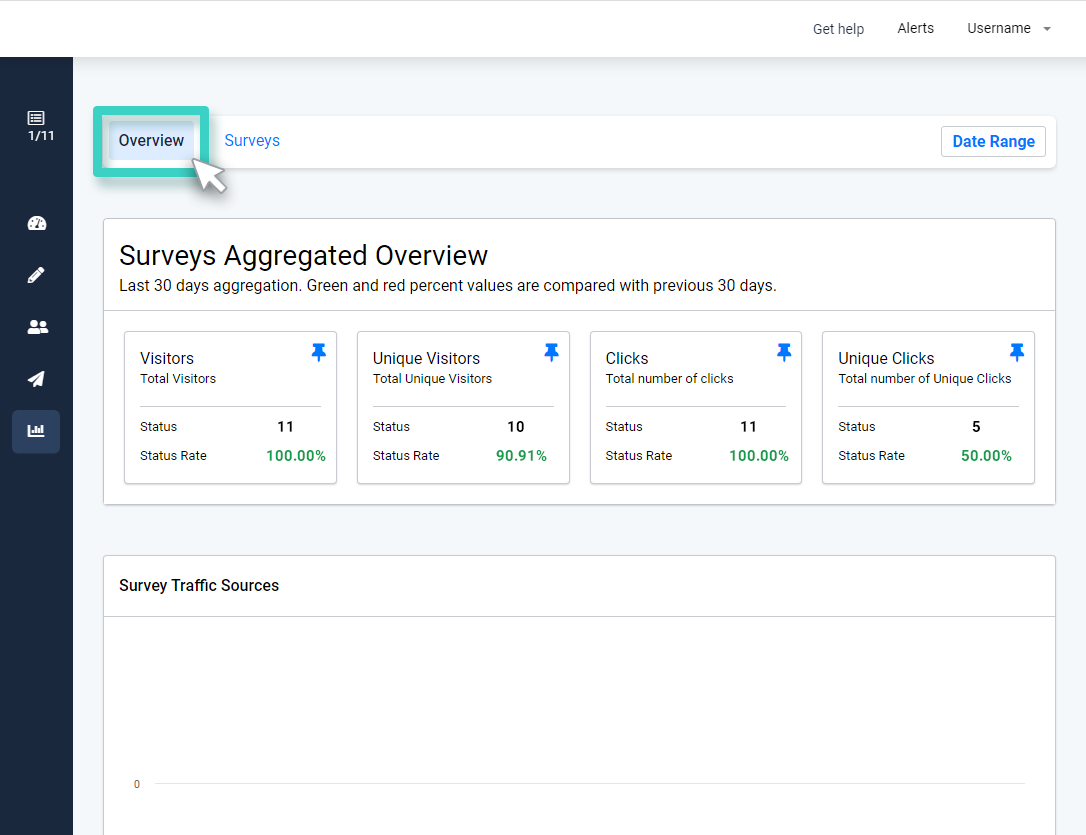Click the Last 30 days aggregation description

pyautogui.click(x=447, y=285)
